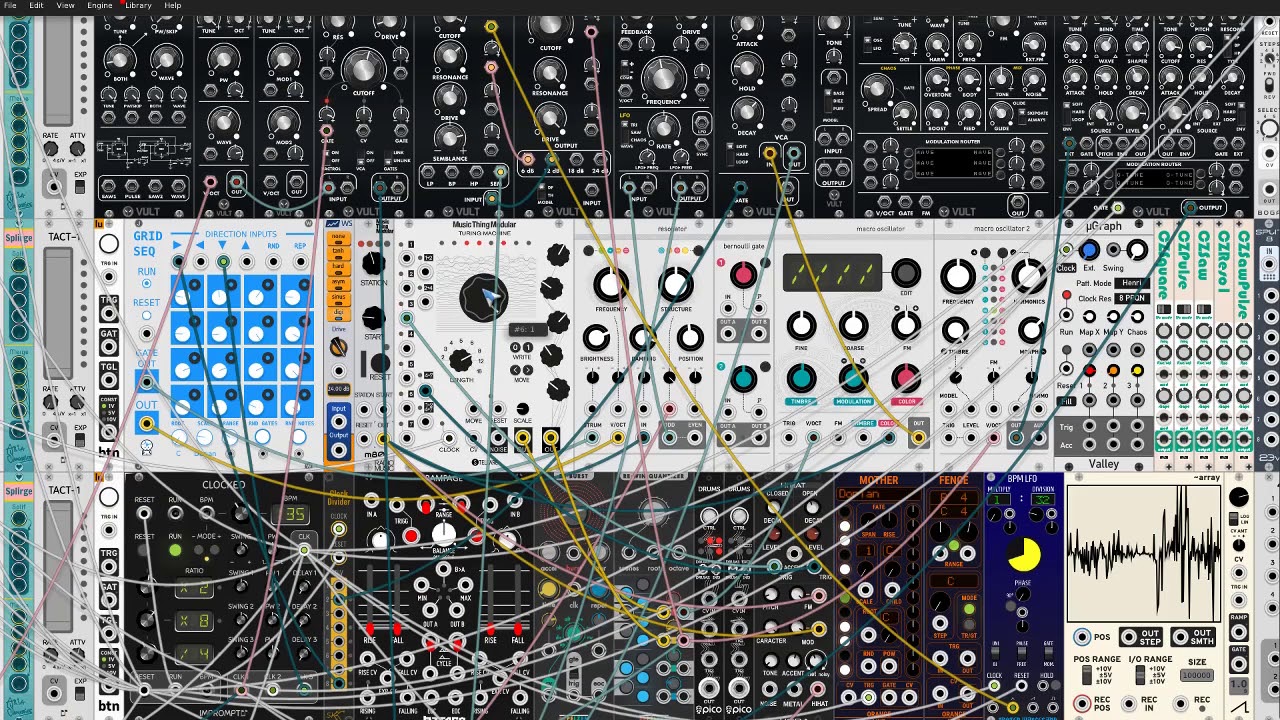Click Grid Seq RESET button
1280x720 pixels.
[x=146, y=315]
